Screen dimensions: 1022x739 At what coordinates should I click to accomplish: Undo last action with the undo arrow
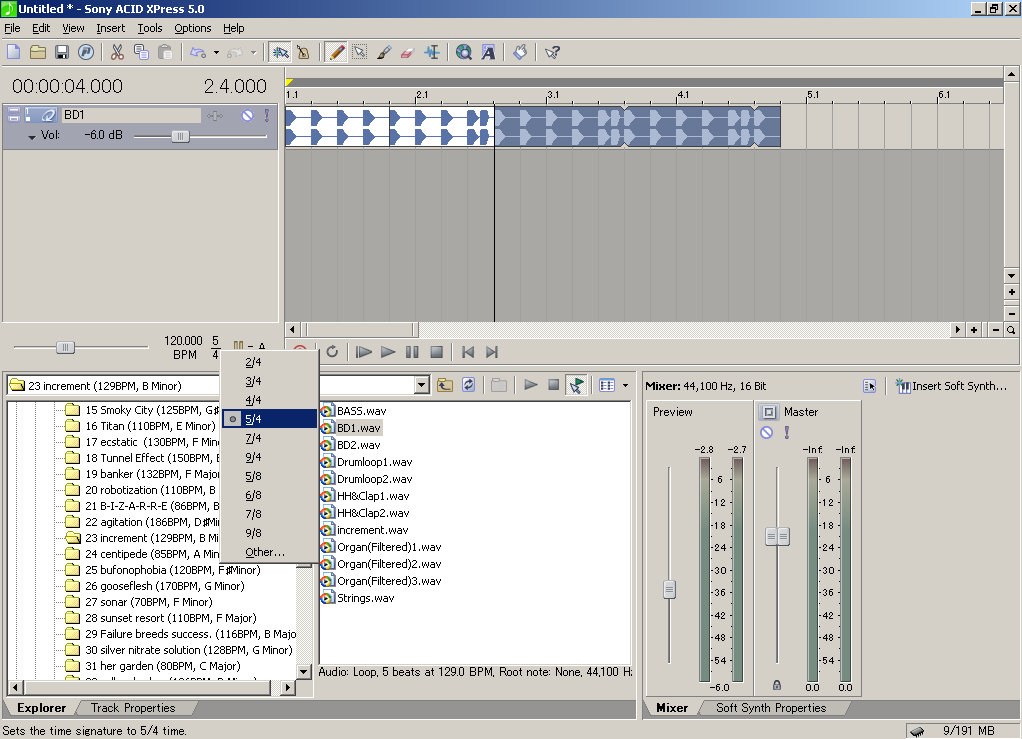[198, 52]
